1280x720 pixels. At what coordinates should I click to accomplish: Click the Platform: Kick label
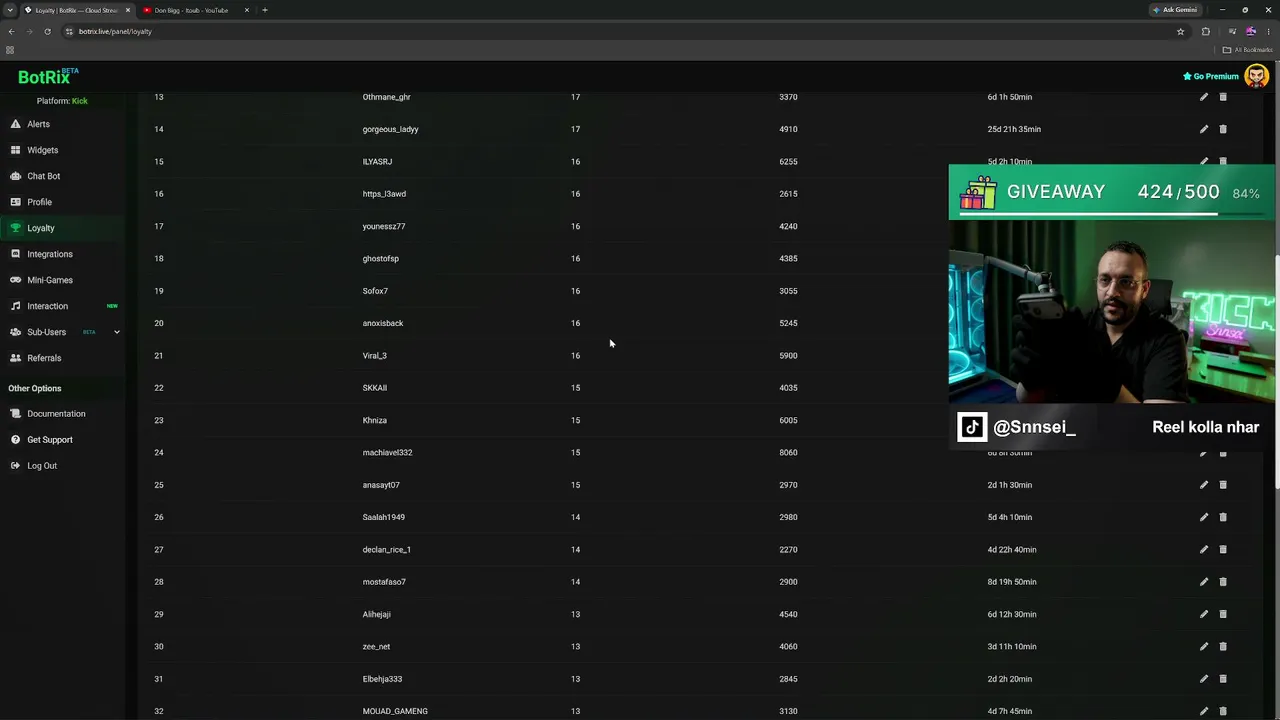[62, 101]
